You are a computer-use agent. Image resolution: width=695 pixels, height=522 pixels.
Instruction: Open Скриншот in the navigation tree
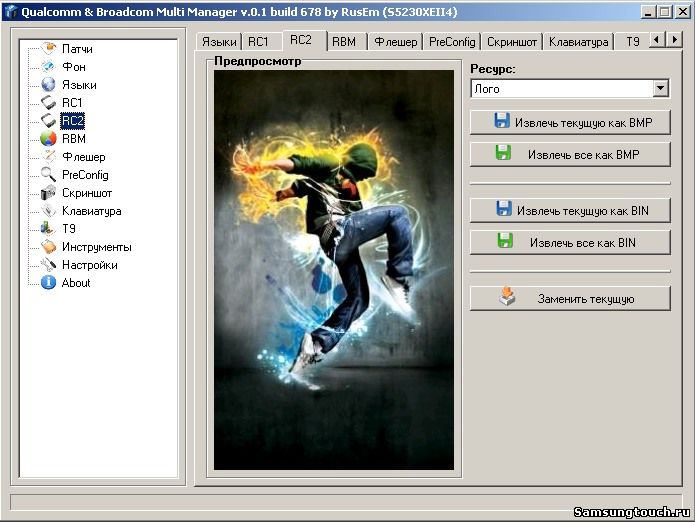click(87, 193)
